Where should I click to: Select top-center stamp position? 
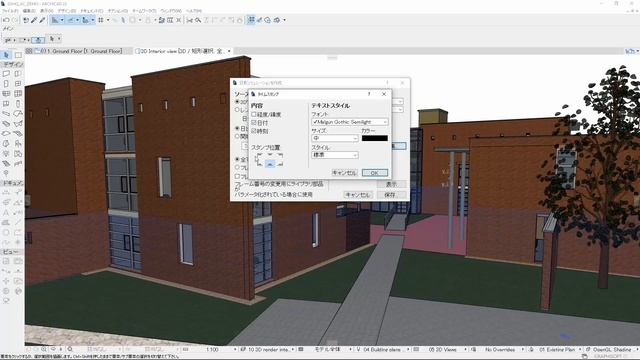click(269, 155)
